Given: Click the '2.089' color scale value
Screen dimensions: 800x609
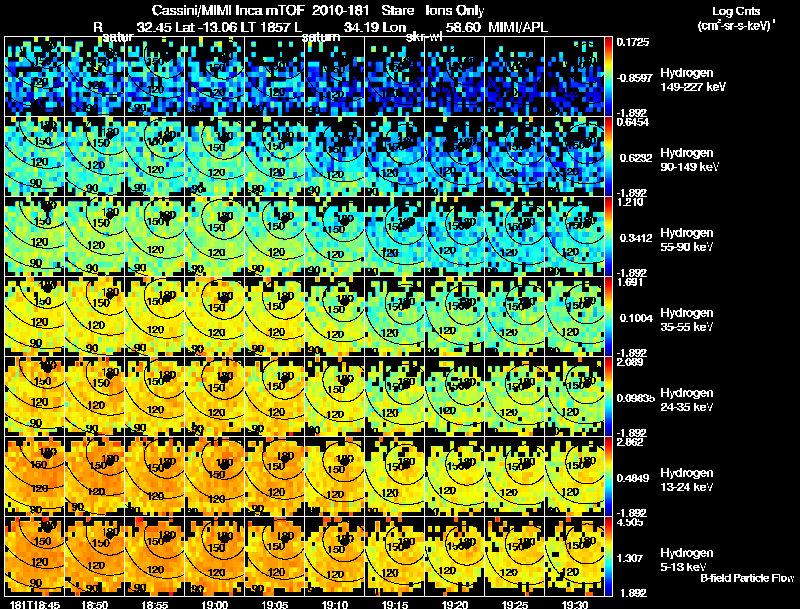Looking at the screenshot, I should 630,362.
